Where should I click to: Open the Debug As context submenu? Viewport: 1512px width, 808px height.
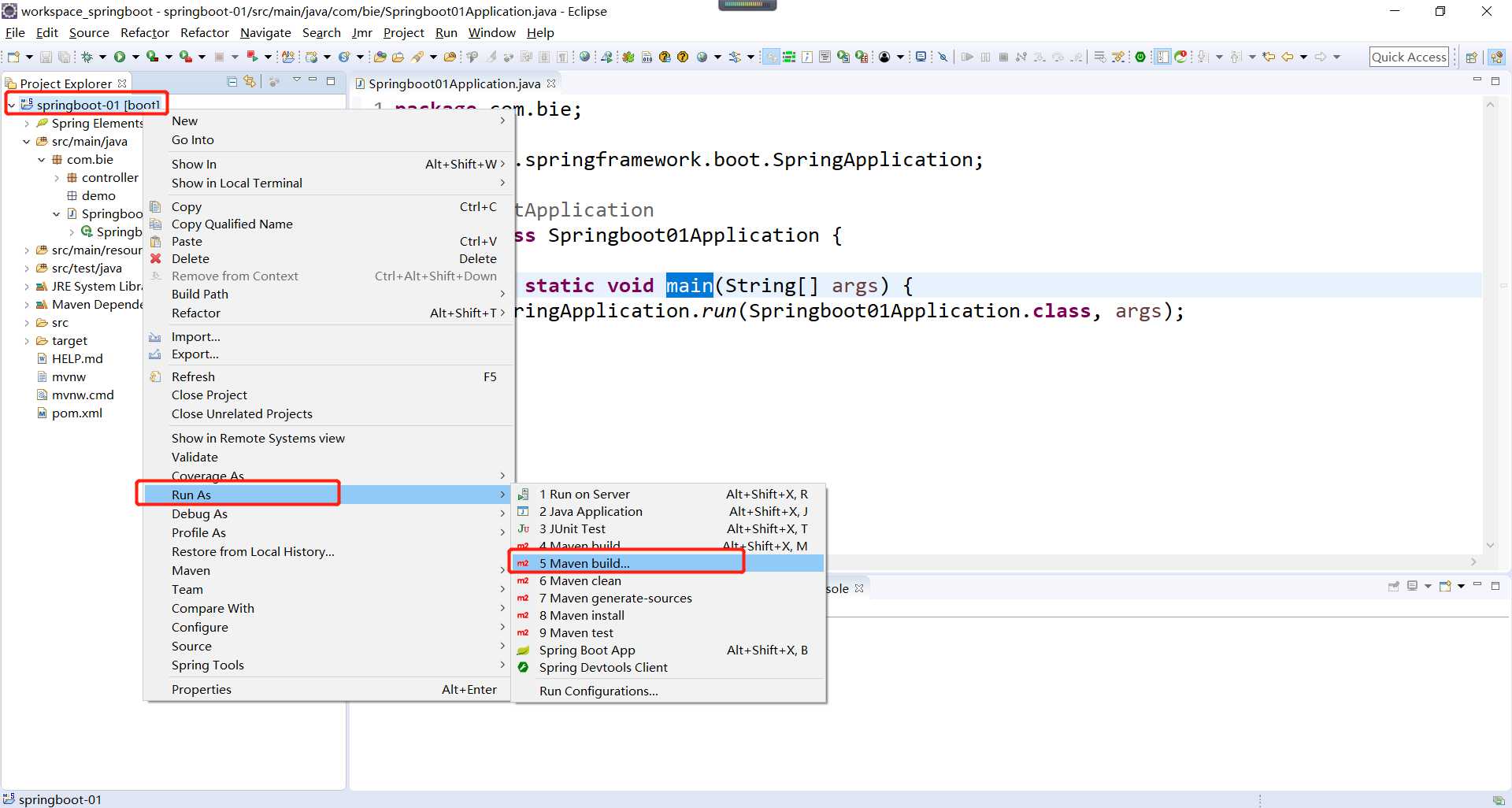[x=328, y=513]
